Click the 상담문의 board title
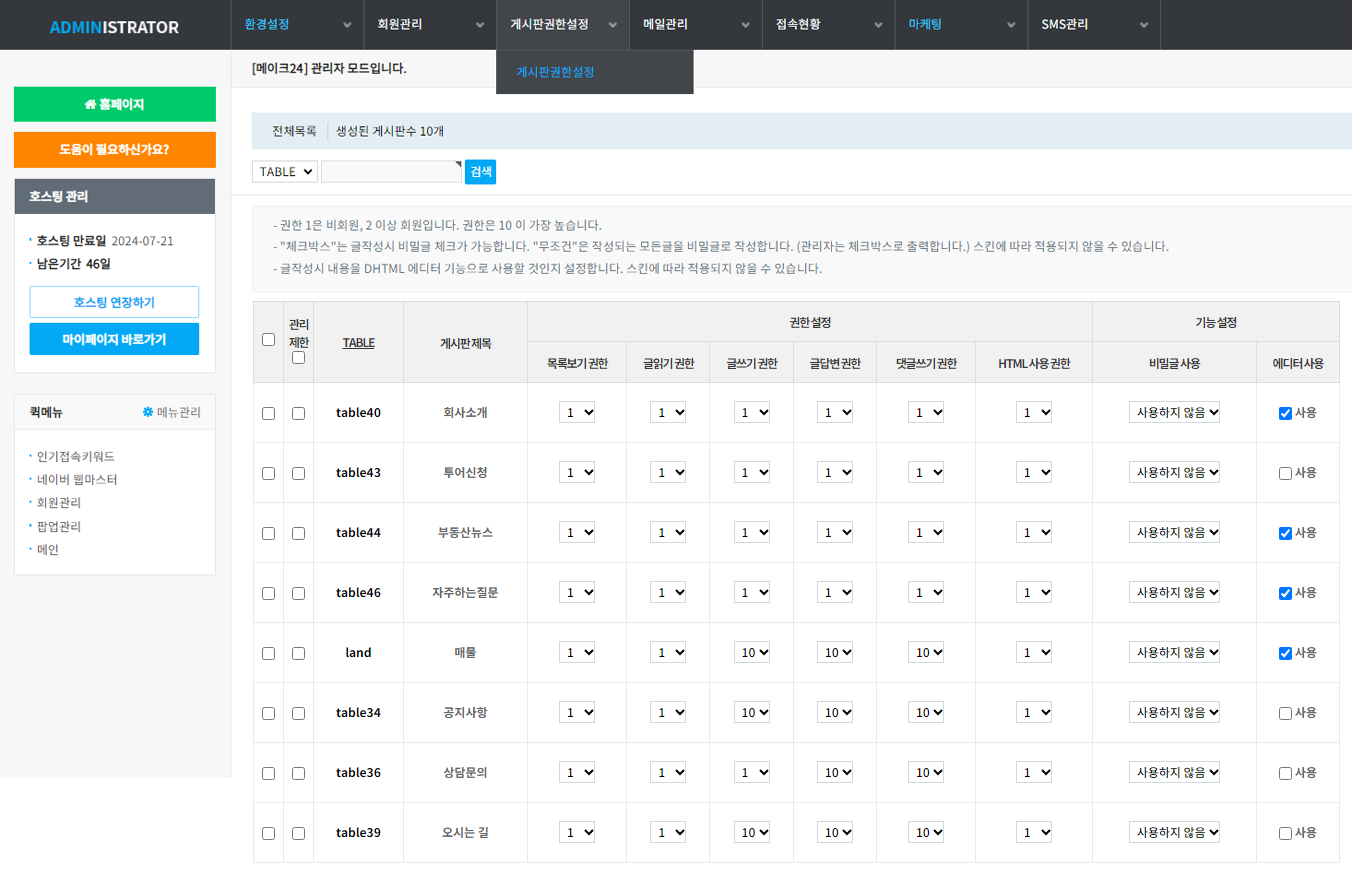The height and width of the screenshot is (876, 1352). pos(465,772)
